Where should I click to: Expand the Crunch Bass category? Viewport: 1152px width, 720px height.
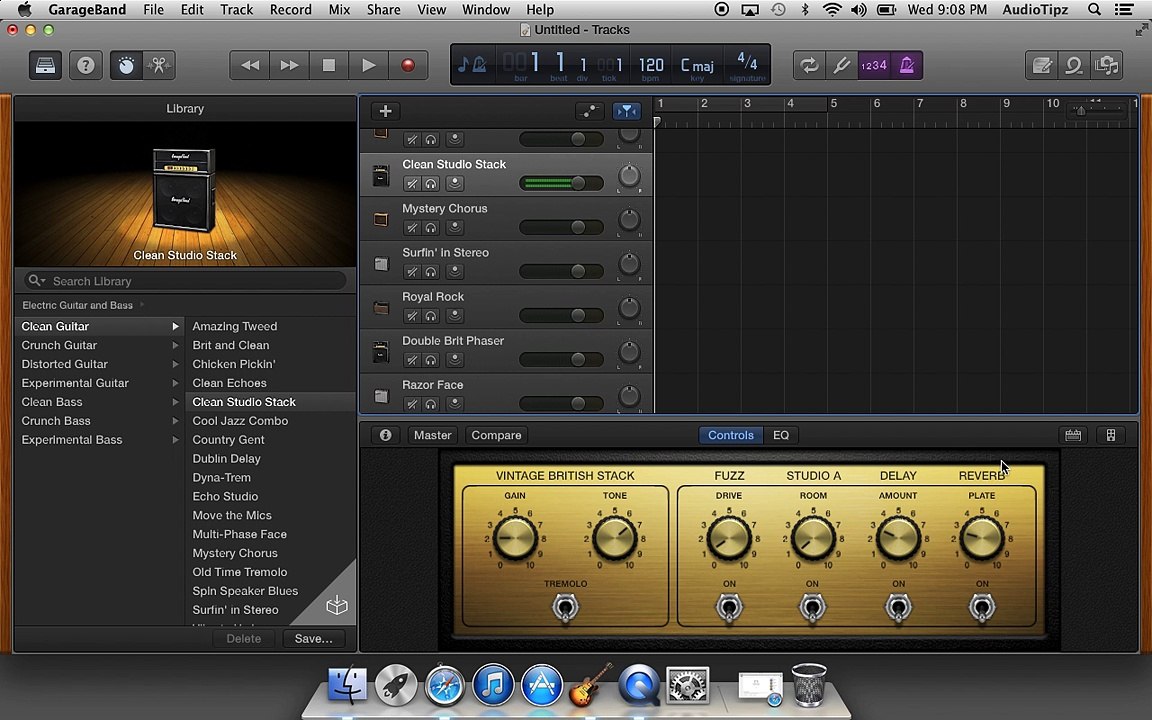175,421
